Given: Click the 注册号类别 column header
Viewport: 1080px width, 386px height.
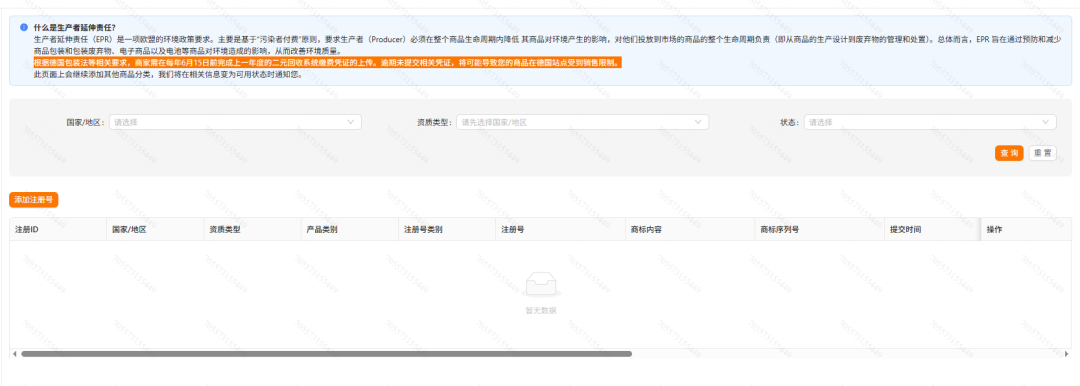Looking at the screenshot, I should tap(446, 230).
